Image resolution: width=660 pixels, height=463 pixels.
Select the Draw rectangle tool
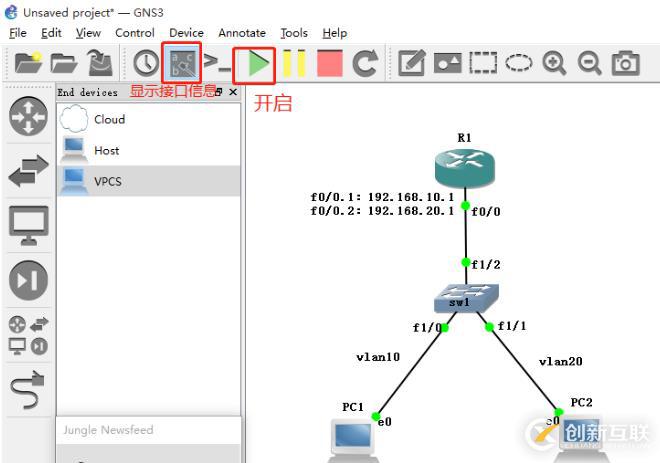pos(483,63)
